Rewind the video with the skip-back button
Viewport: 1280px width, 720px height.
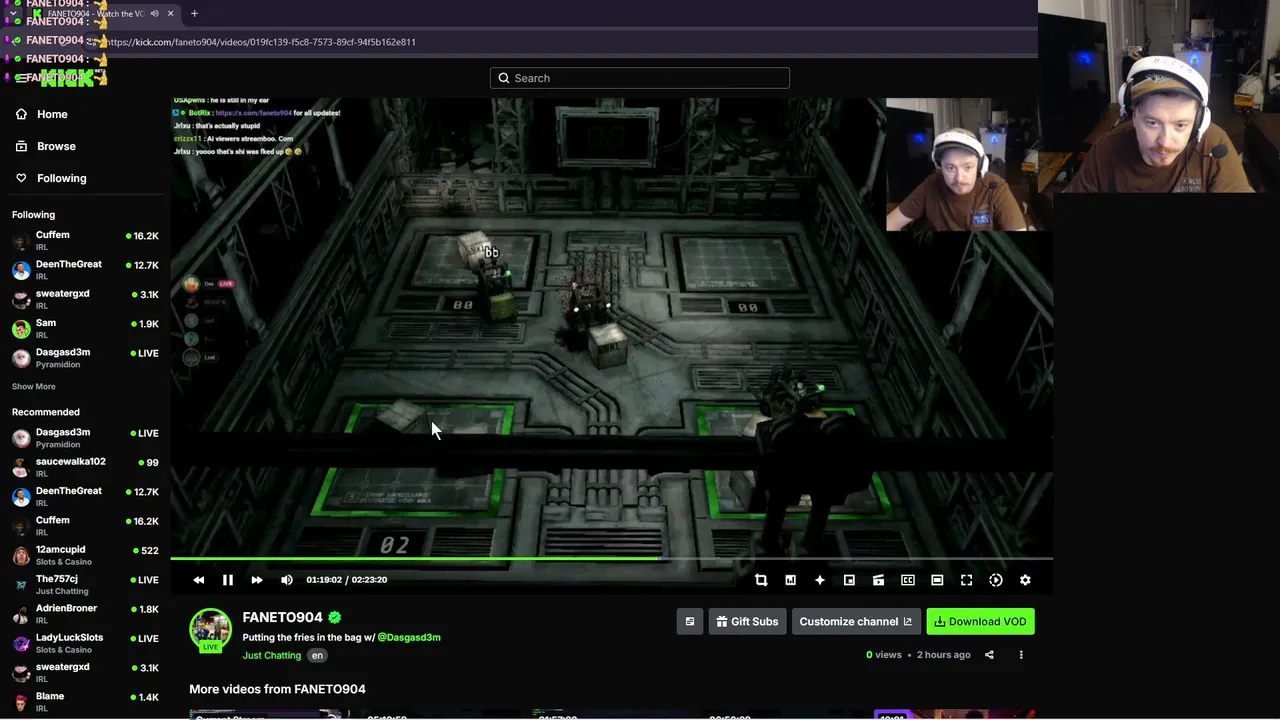coord(199,580)
